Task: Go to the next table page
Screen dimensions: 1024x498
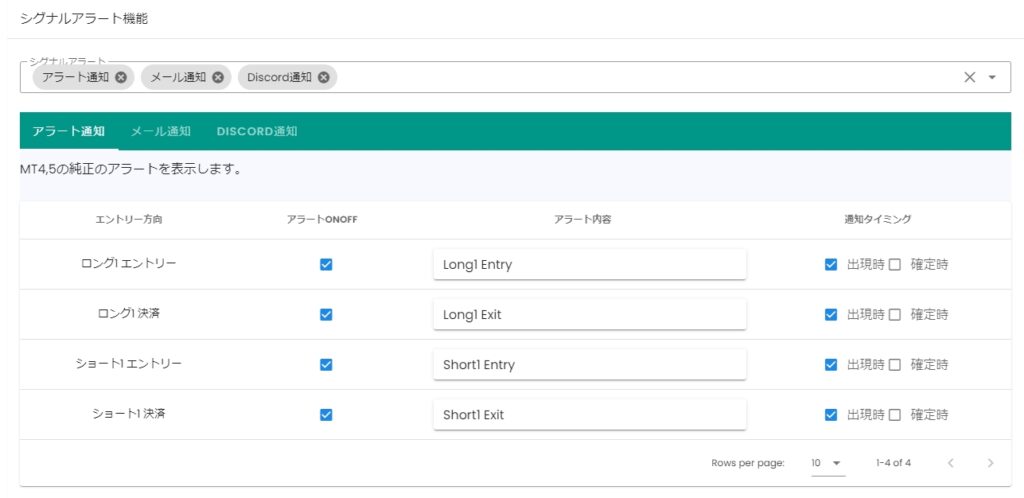Action: 991,463
